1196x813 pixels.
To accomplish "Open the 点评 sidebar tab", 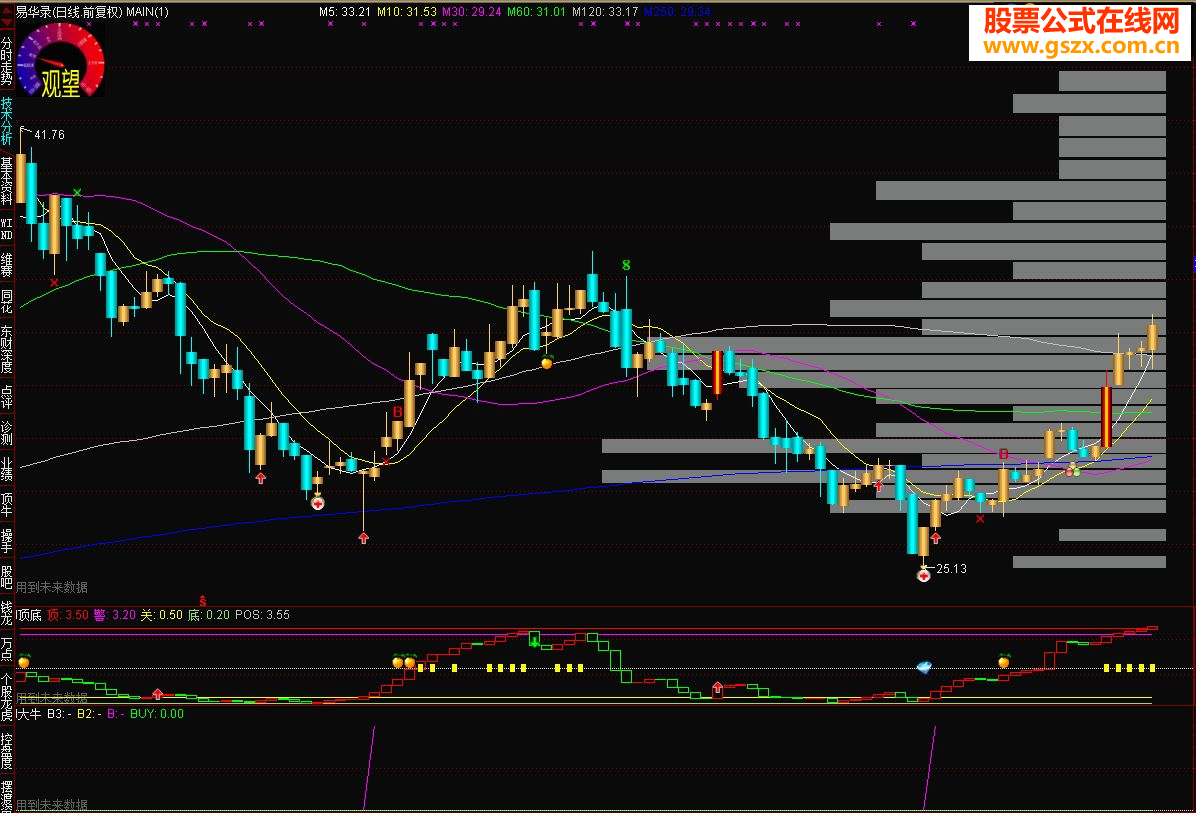I will click(6, 397).
